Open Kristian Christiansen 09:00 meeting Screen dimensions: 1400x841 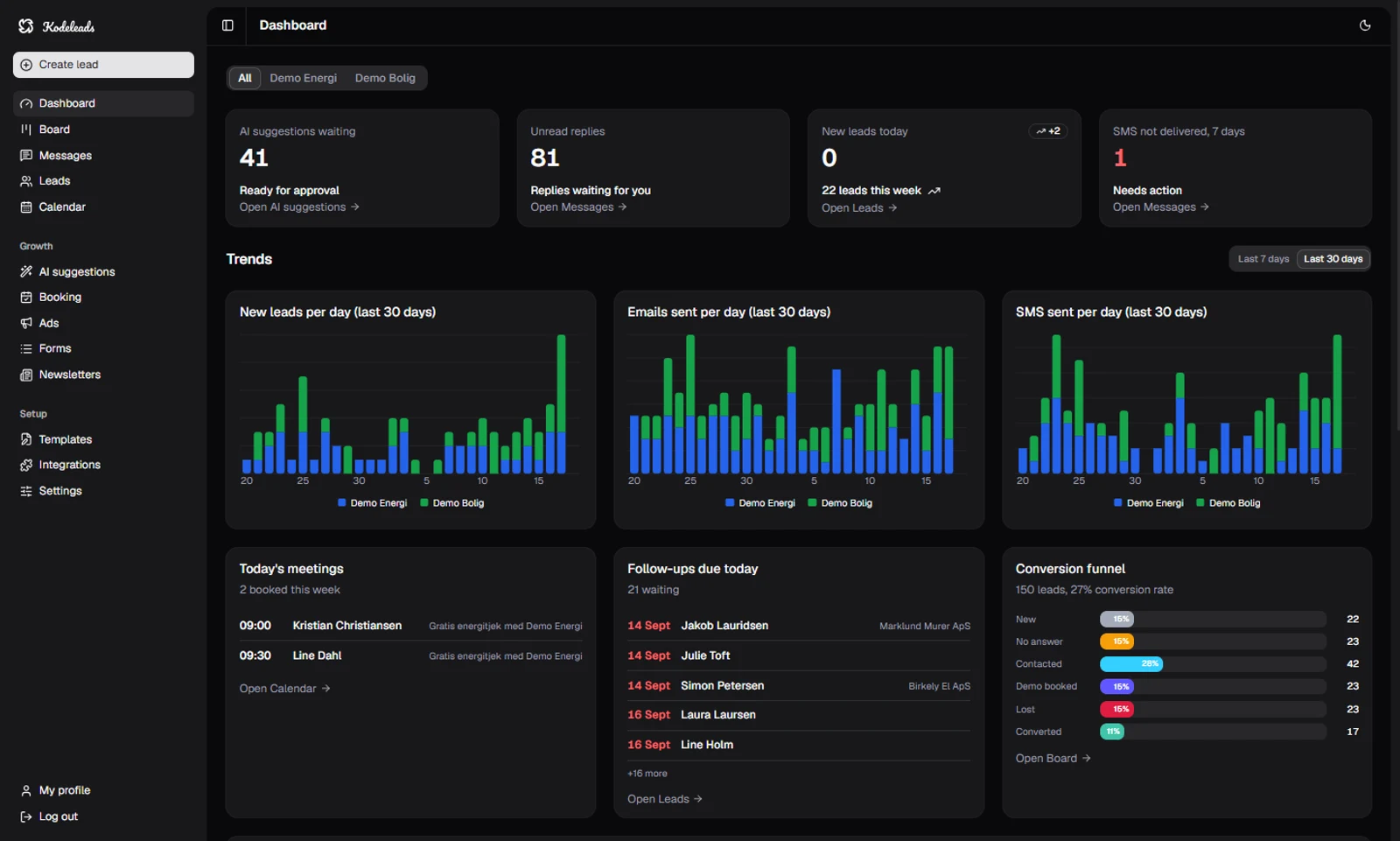pos(410,626)
